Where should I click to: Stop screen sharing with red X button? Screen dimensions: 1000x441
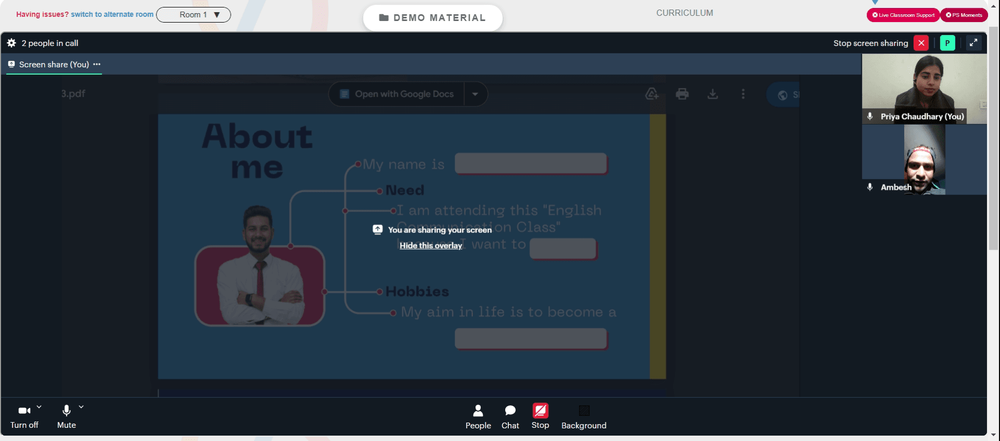pos(921,43)
